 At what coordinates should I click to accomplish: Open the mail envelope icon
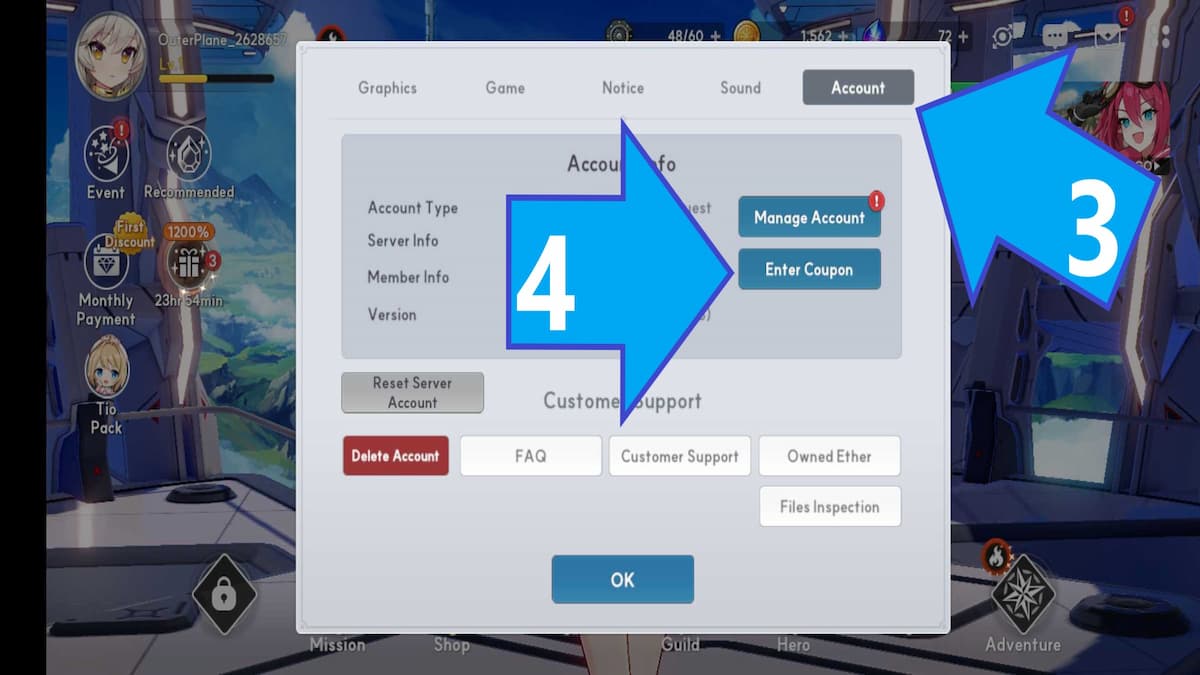click(x=1107, y=37)
